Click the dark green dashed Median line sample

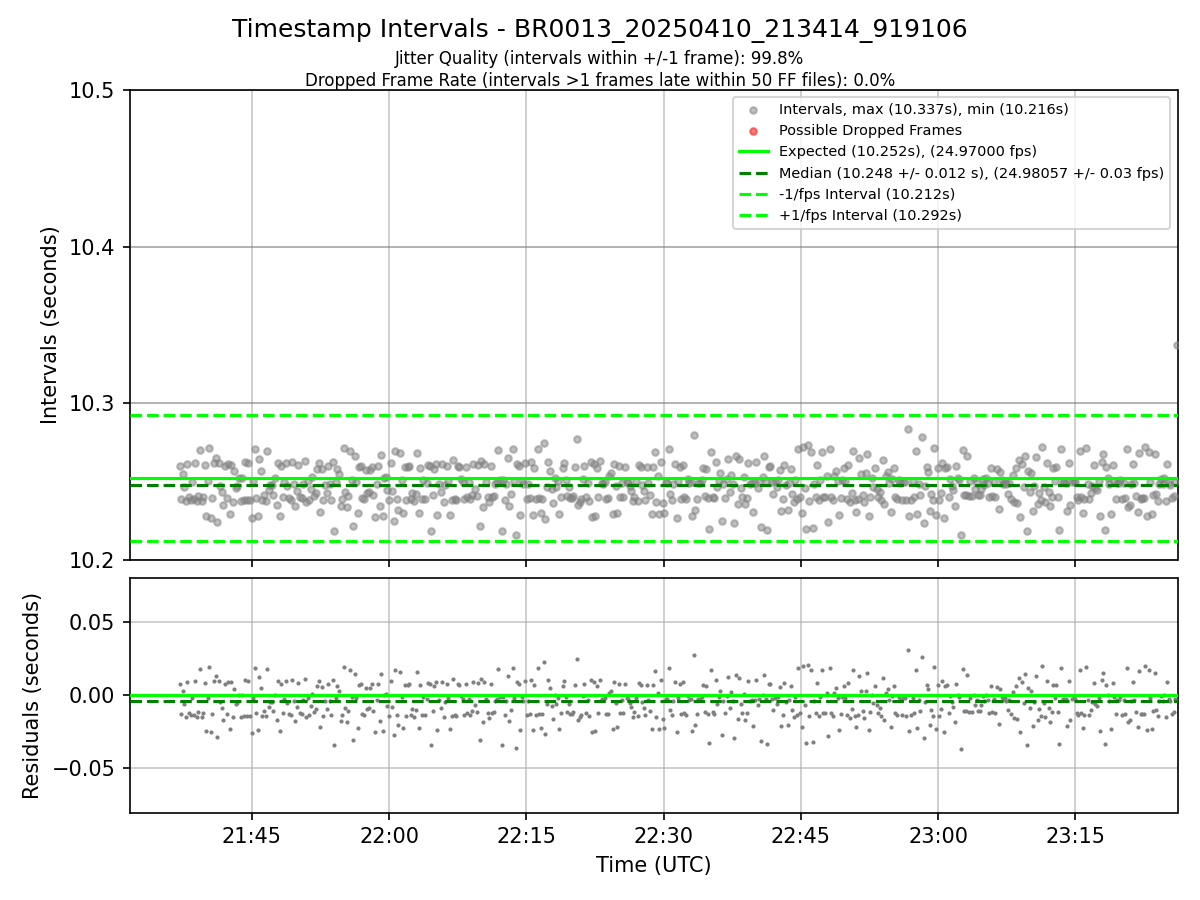click(x=754, y=173)
